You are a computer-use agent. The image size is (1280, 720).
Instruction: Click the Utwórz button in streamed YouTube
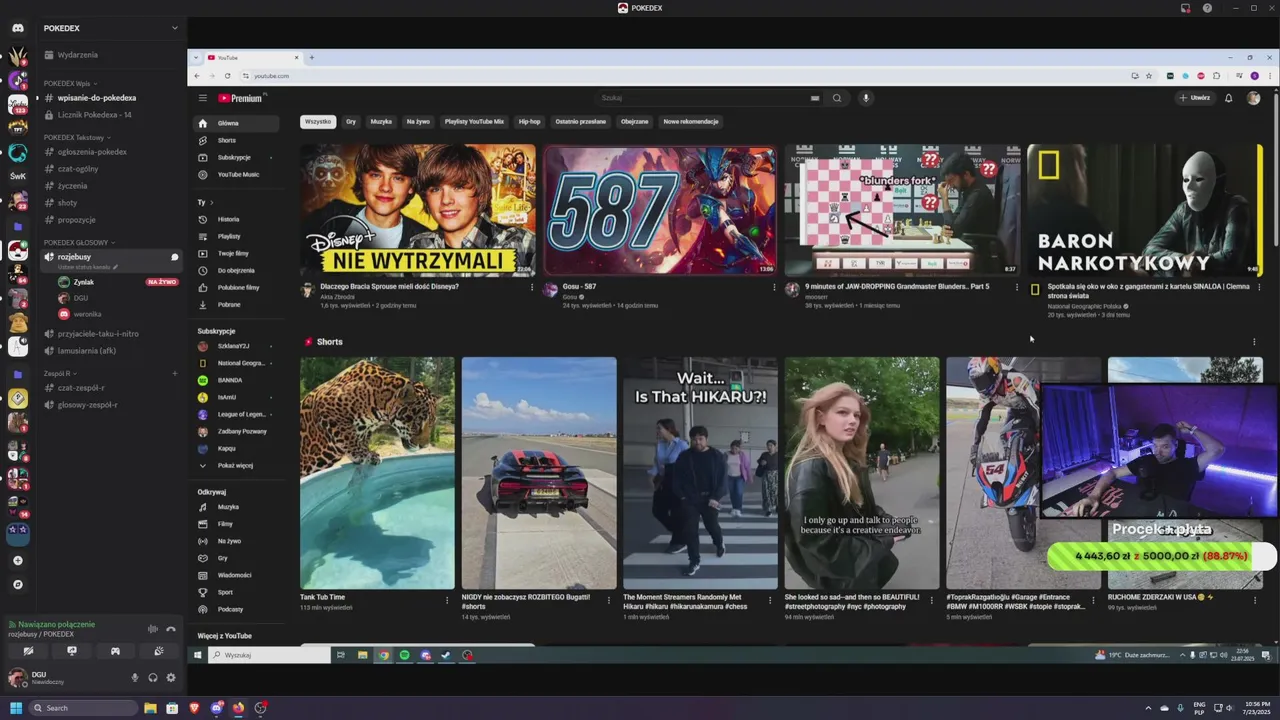coord(1195,98)
